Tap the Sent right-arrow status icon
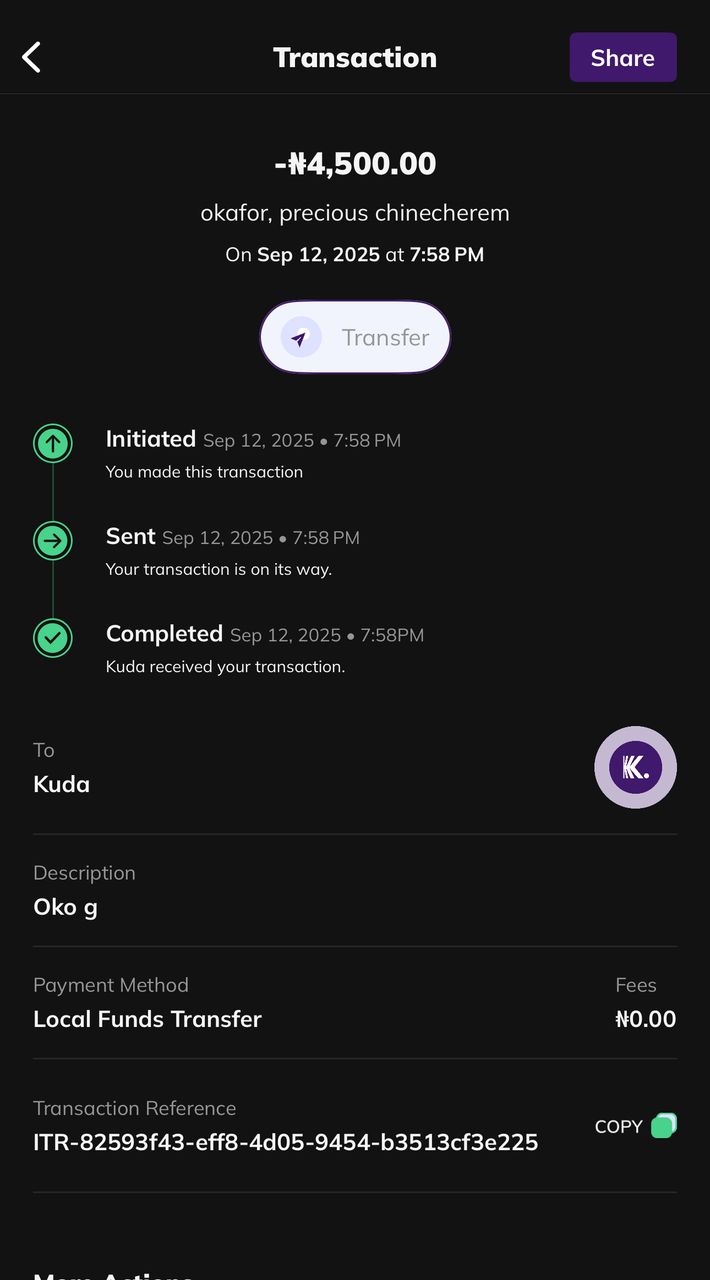This screenshot has width=710, height=1280. pos(53,541)
